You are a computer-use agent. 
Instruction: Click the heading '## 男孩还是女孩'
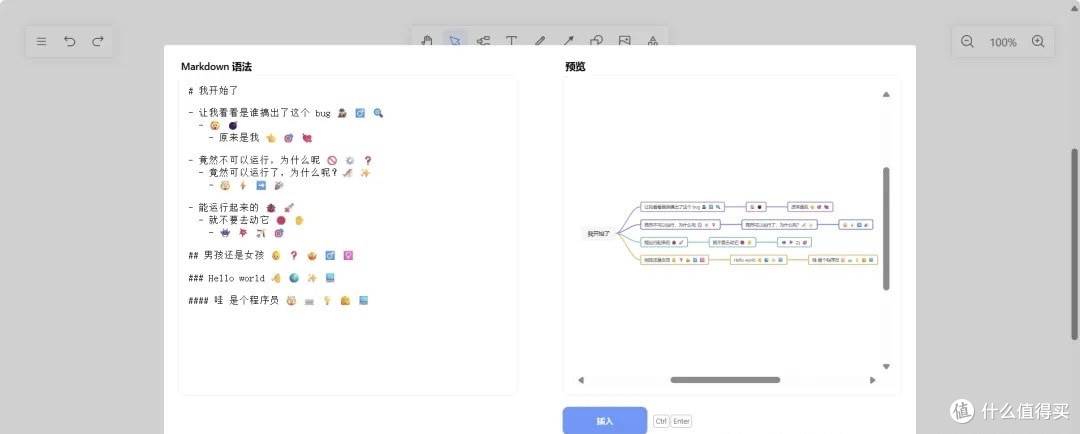pyautogui.click(x=271, y=256)
